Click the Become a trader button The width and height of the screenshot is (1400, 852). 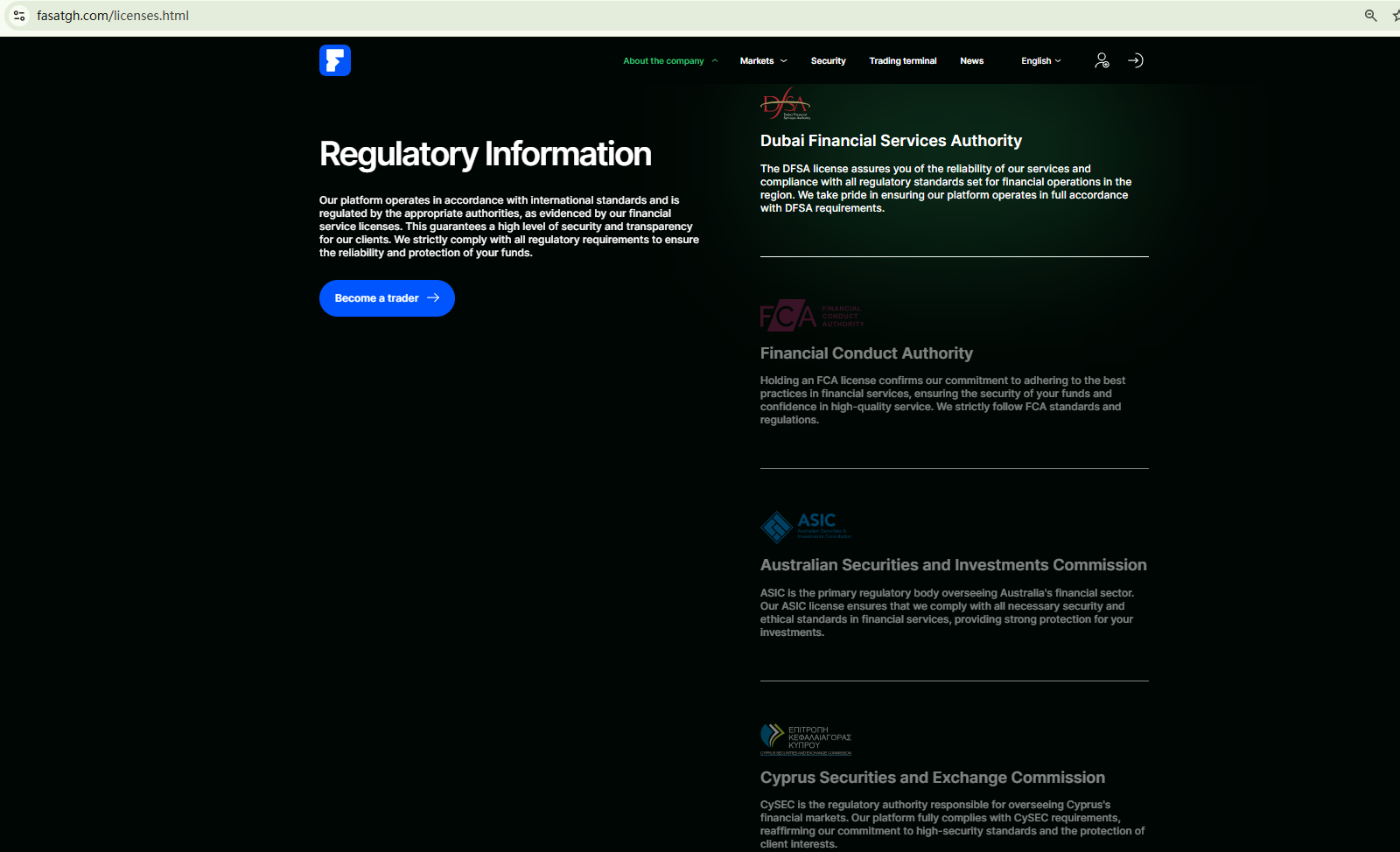coord(387,298)
